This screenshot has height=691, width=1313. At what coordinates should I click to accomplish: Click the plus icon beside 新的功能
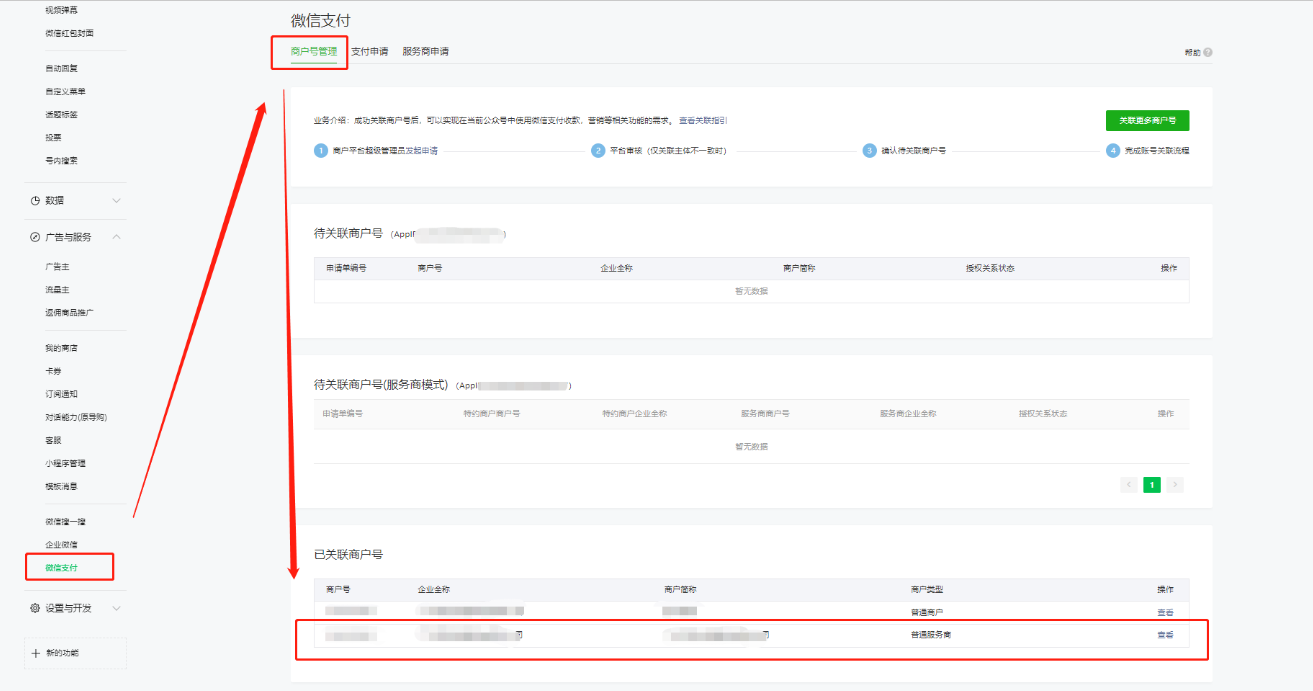tap(36, 653)
